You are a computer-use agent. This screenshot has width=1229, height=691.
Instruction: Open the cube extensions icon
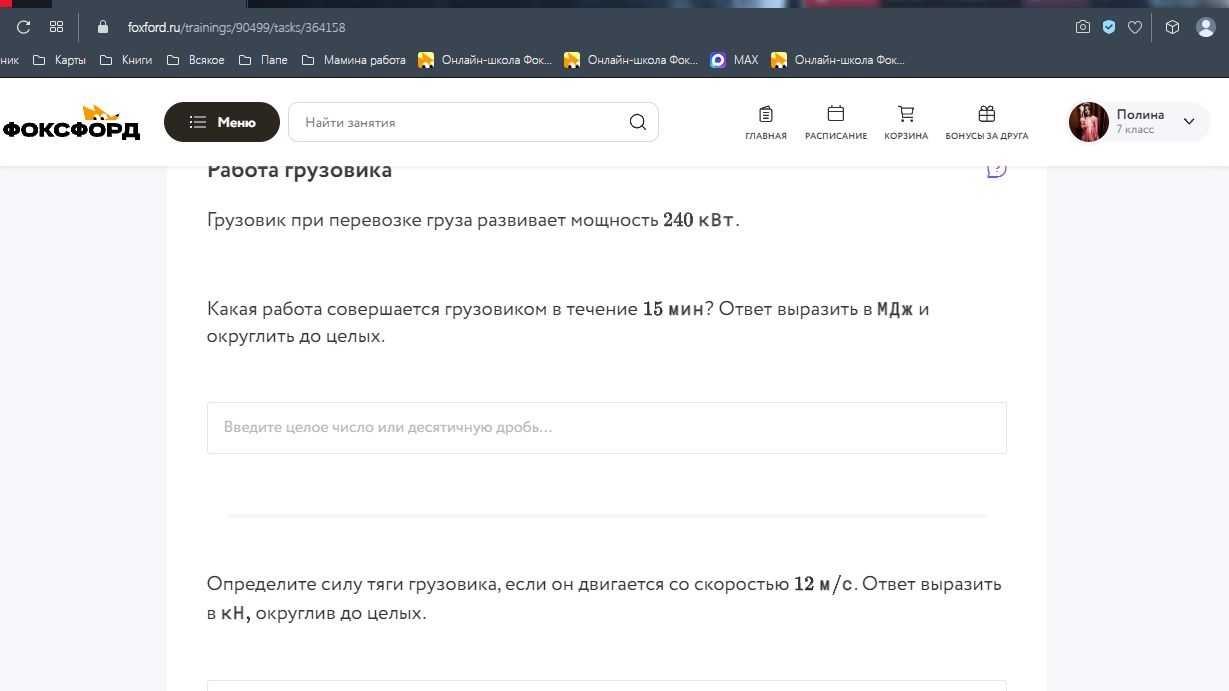pos(1173,27)
